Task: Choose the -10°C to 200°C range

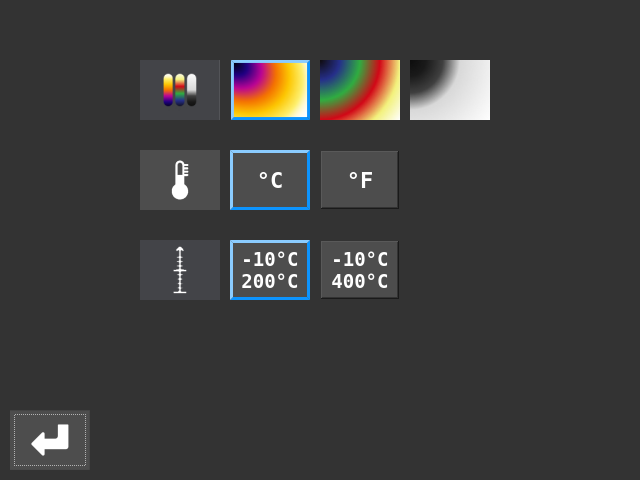Action: point(270,270)
